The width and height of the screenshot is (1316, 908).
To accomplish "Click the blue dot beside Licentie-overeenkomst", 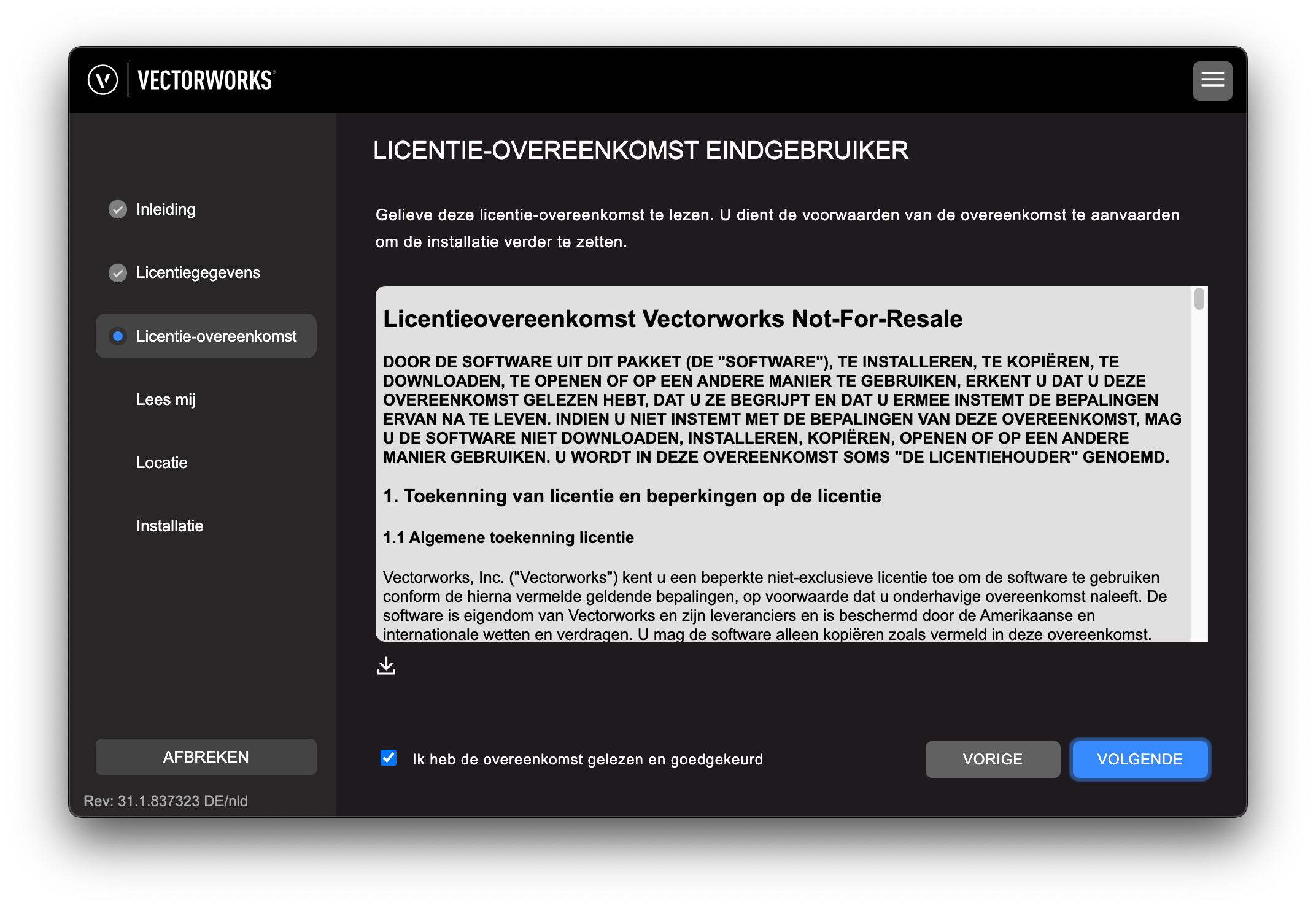I will pos(118,336).
